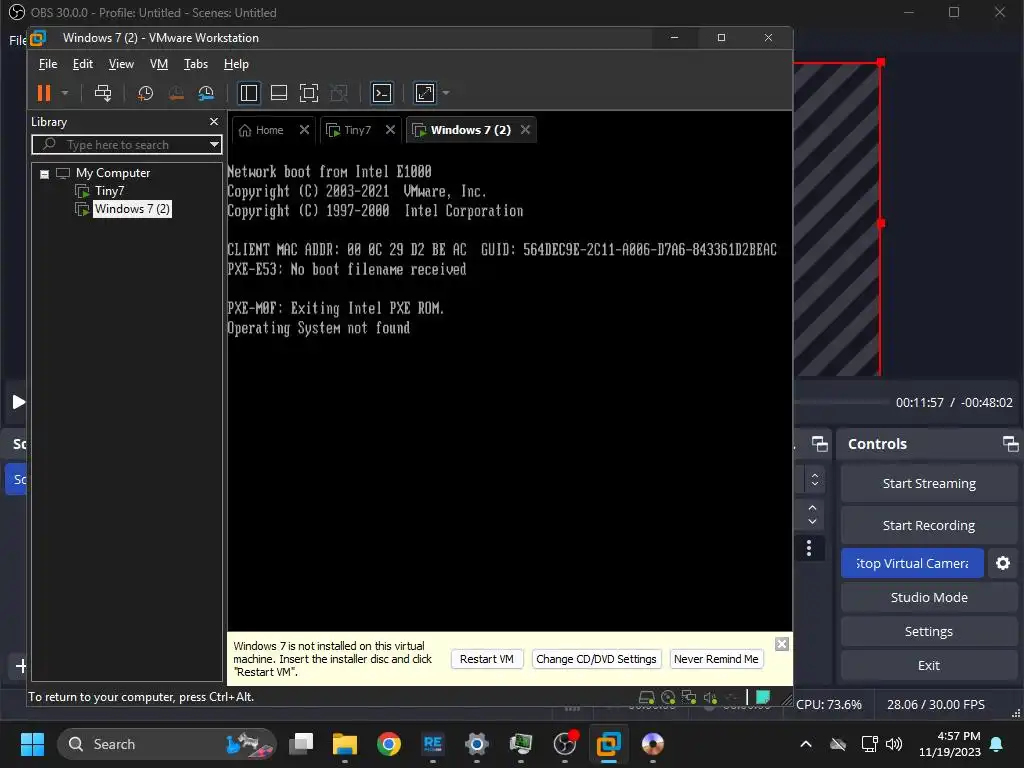Toggle the thumbnail bar view icon

point(279,93)
